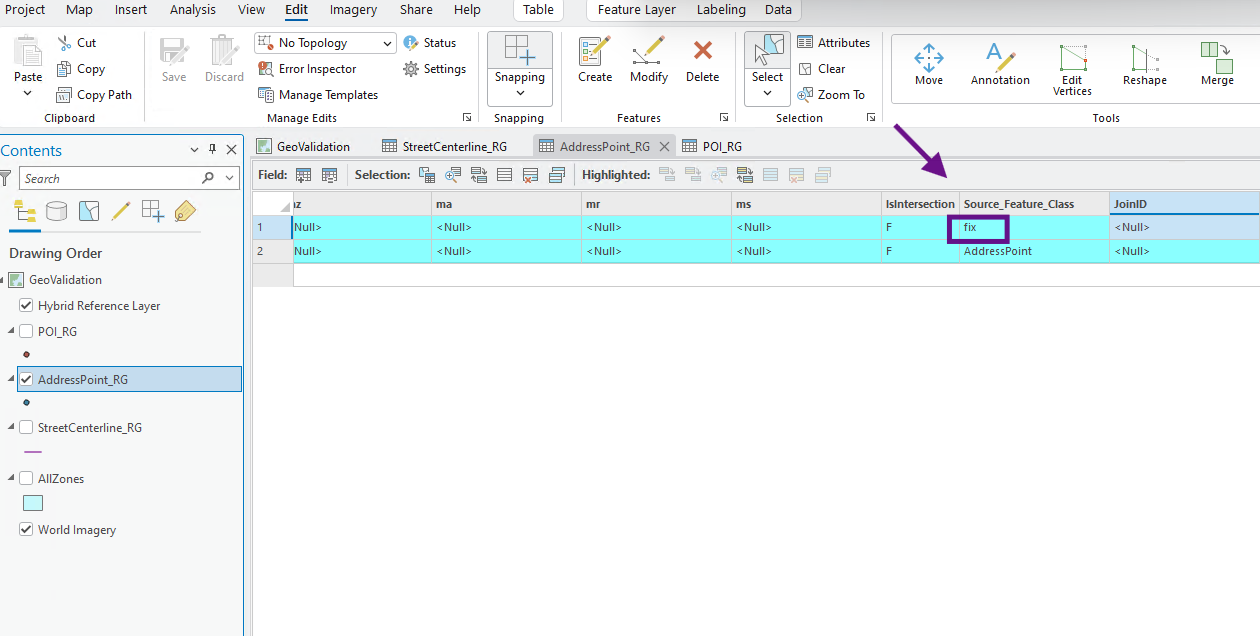This screenshot has width=1260, height=636.
Task: Click the Delete features icon
Action: click(x=702, y=52)
